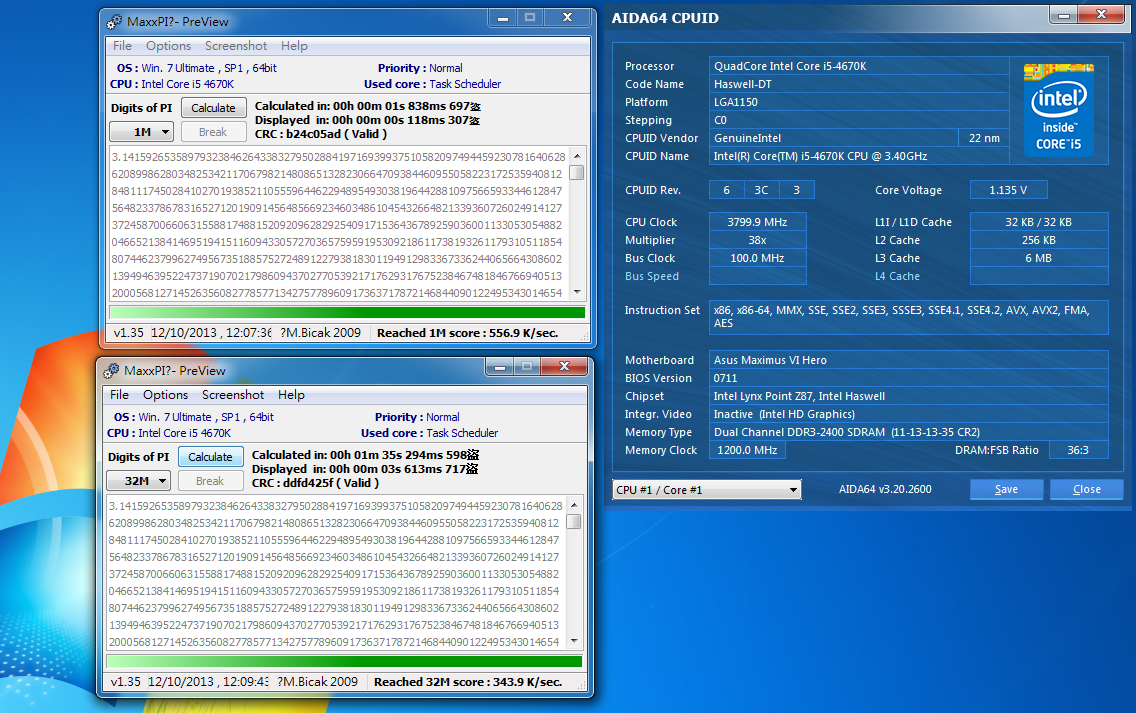The height and width of the screenshot is (713, 1136).
Task: Click the CPU Clock value 3799.9 MHz
Action: [757, 222]
